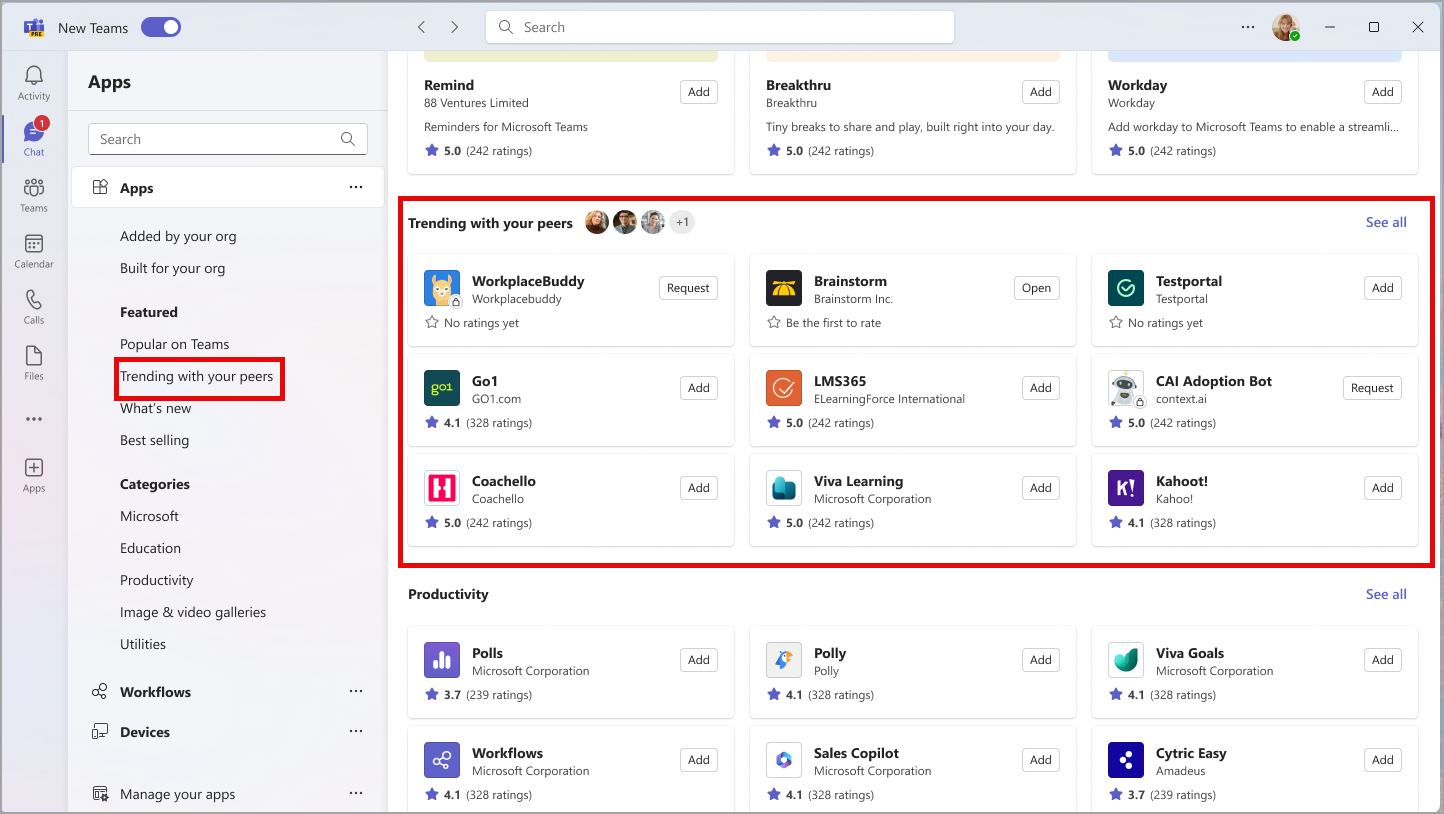This screenshot has height=814, width=1444.
Task: Click the Viva Learning app icon
Action: [784, 488]
